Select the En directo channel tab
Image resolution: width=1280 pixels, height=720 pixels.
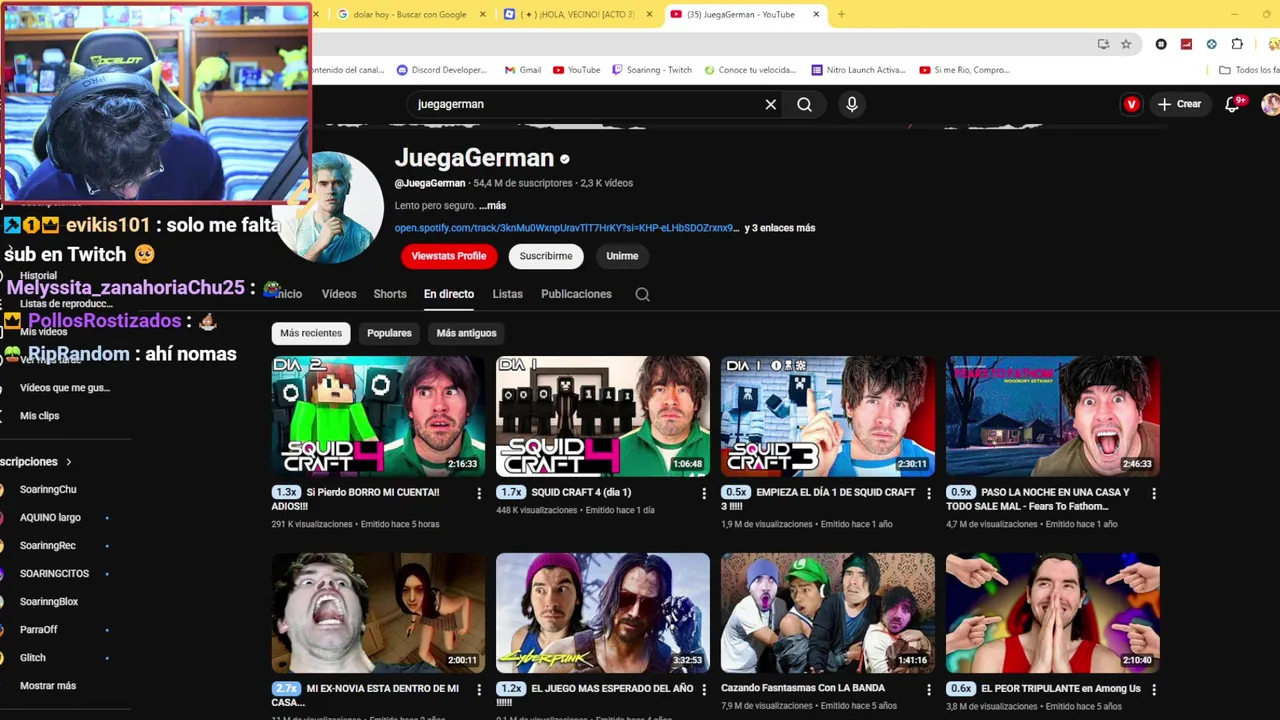point(449,294)
